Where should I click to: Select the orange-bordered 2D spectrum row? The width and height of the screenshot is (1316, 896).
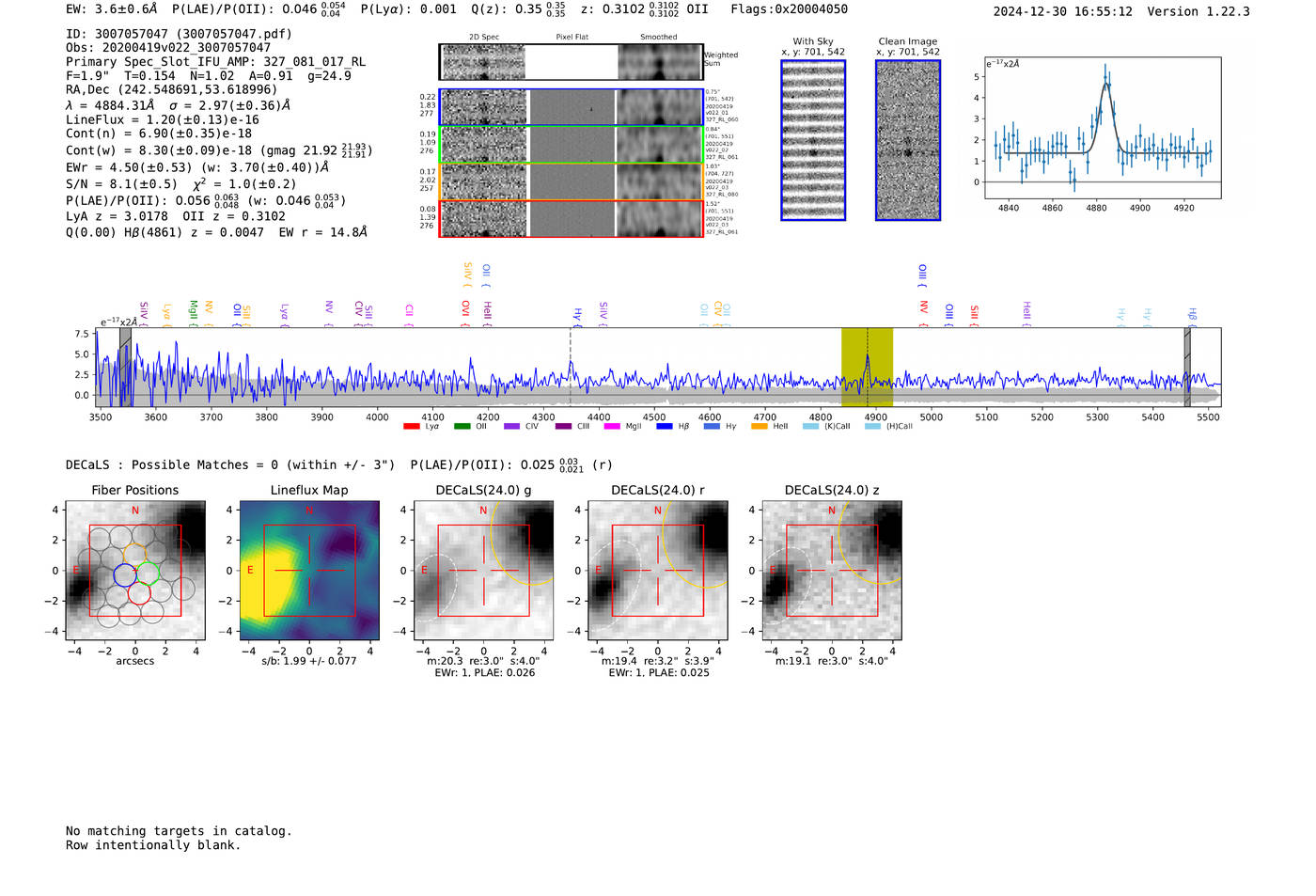(x=571, y=181)
